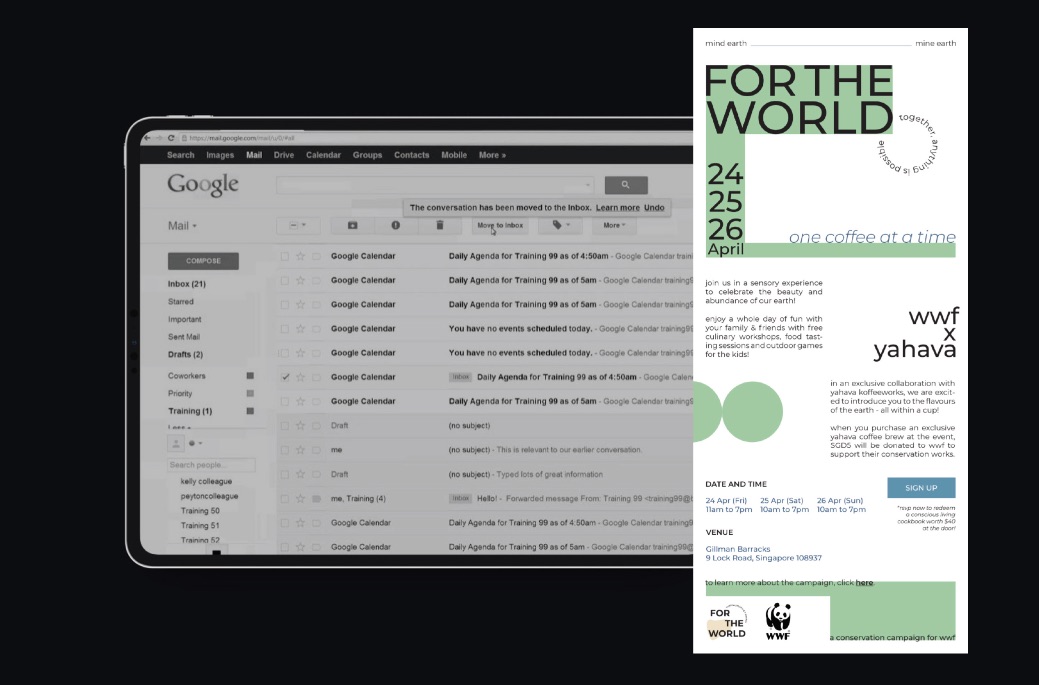The image size is (1039, 685).
Task: Click the Priority label color square
Action: tap(250, 394)
